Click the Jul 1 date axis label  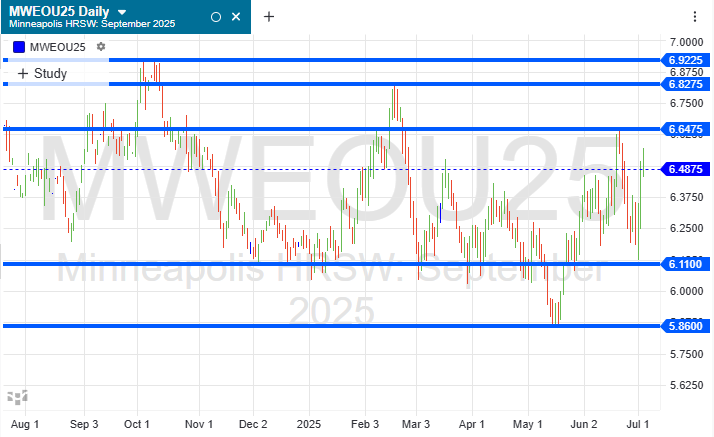638,424
